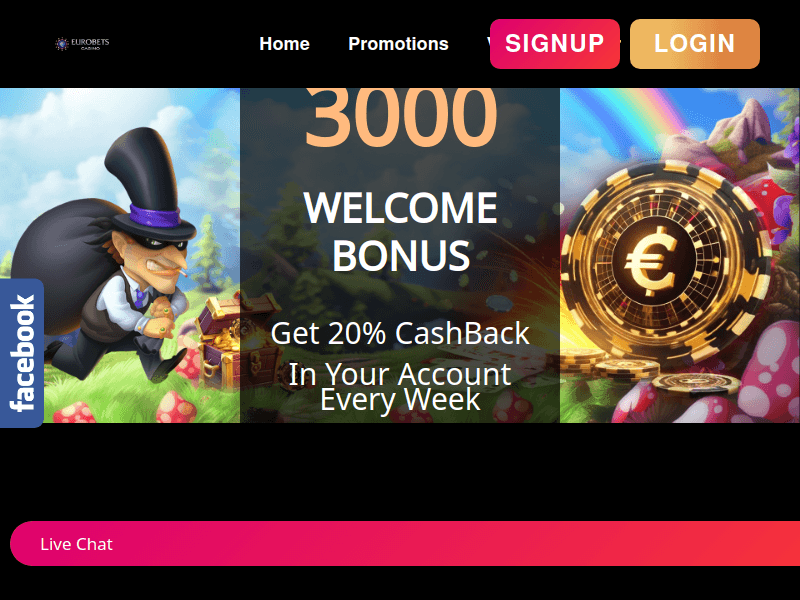The width and height of the screenshot is (800, 600).
Task: Open the facebook side tab
Action: tap(22, 353)
